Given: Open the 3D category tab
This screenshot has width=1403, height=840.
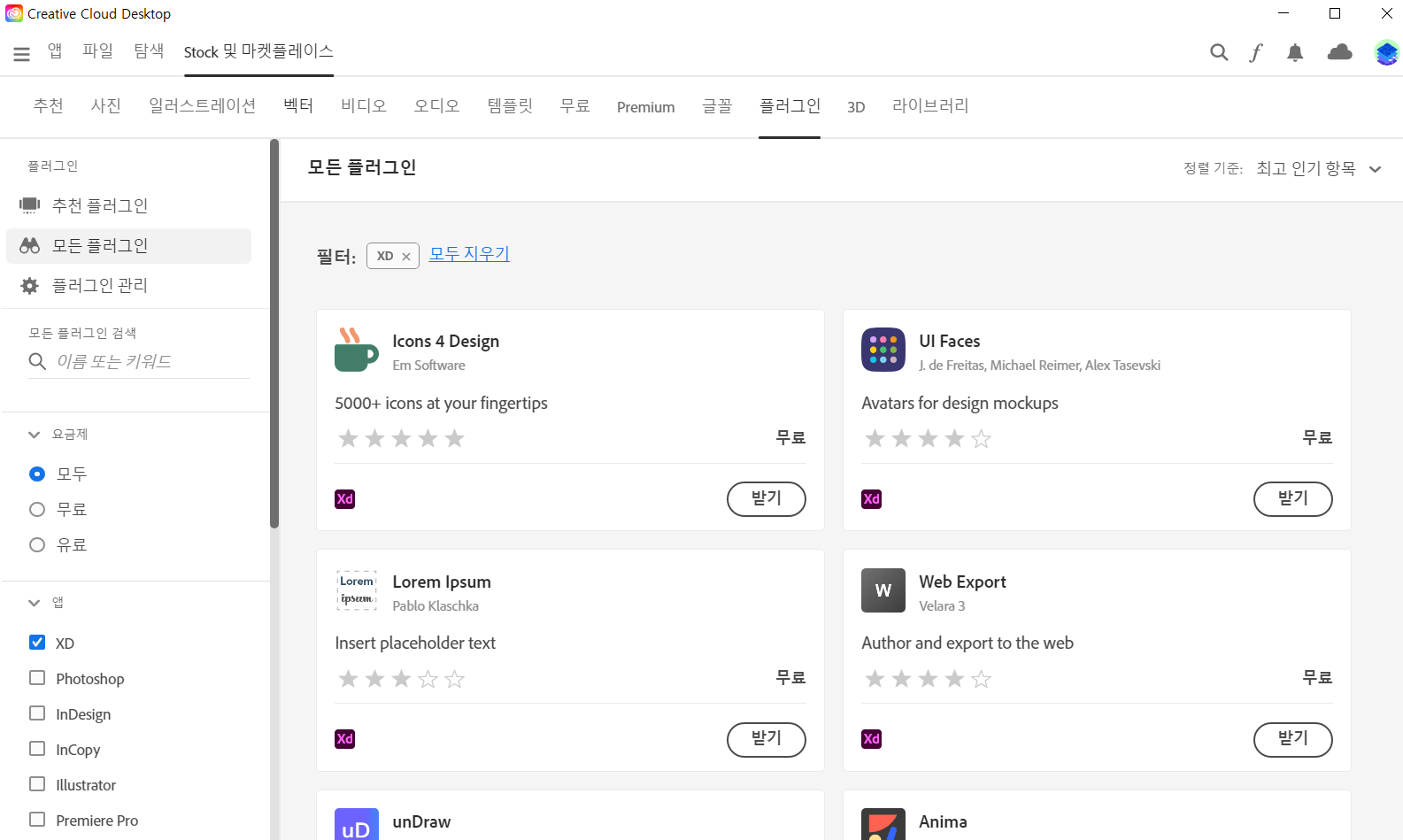Looking at the screenshot, I should [x=856, y=107].
